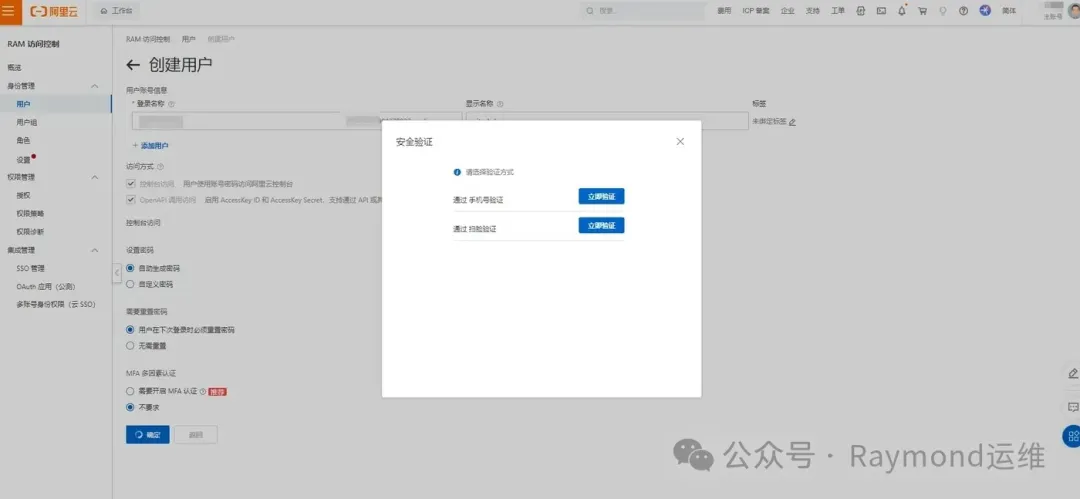Collapse the 身份管理 section
The width and height of the screenshot is (1080, 499).
[95, 86]
